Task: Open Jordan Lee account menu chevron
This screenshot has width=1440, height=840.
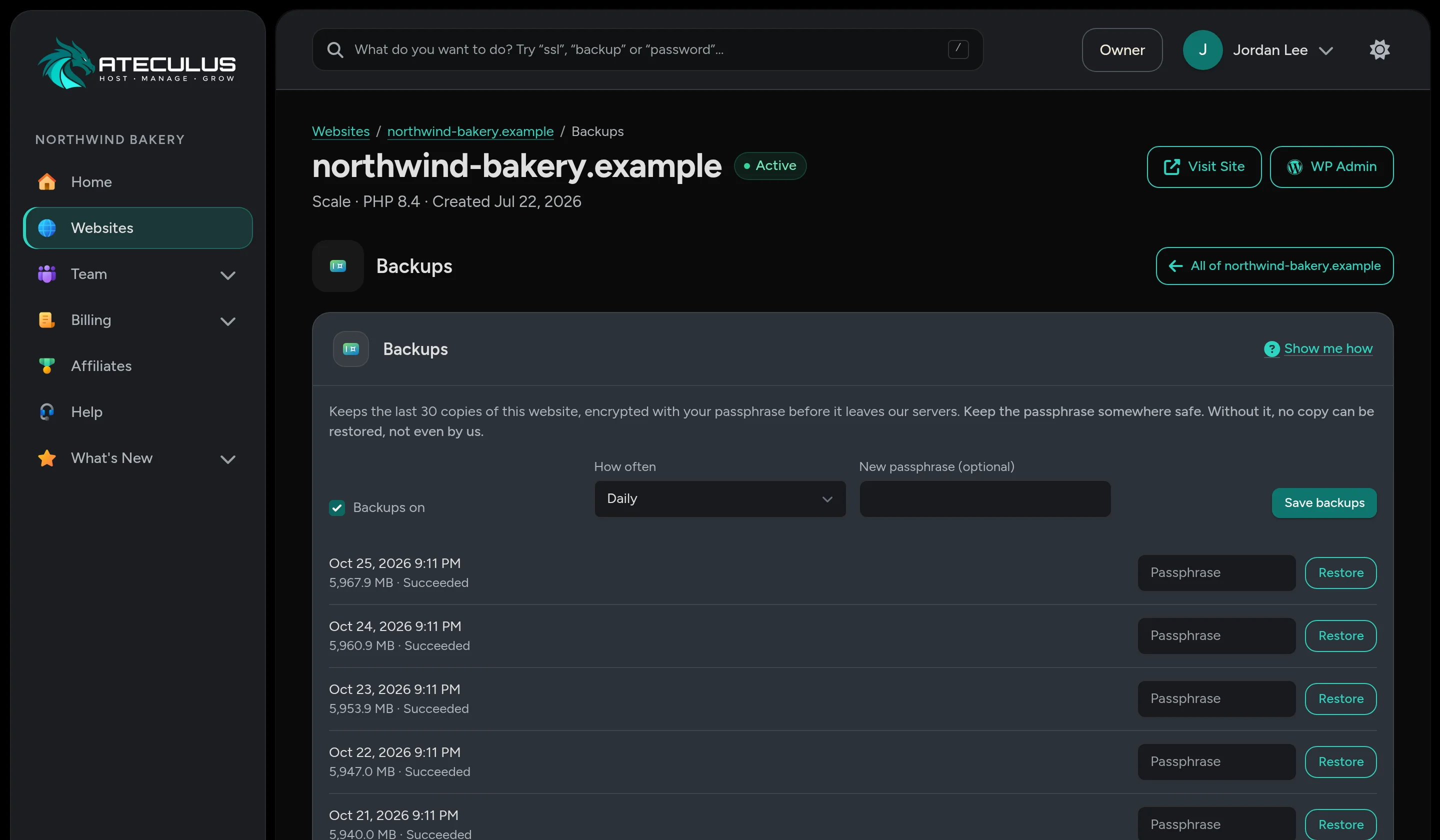Action: (x=1325, y=51)
